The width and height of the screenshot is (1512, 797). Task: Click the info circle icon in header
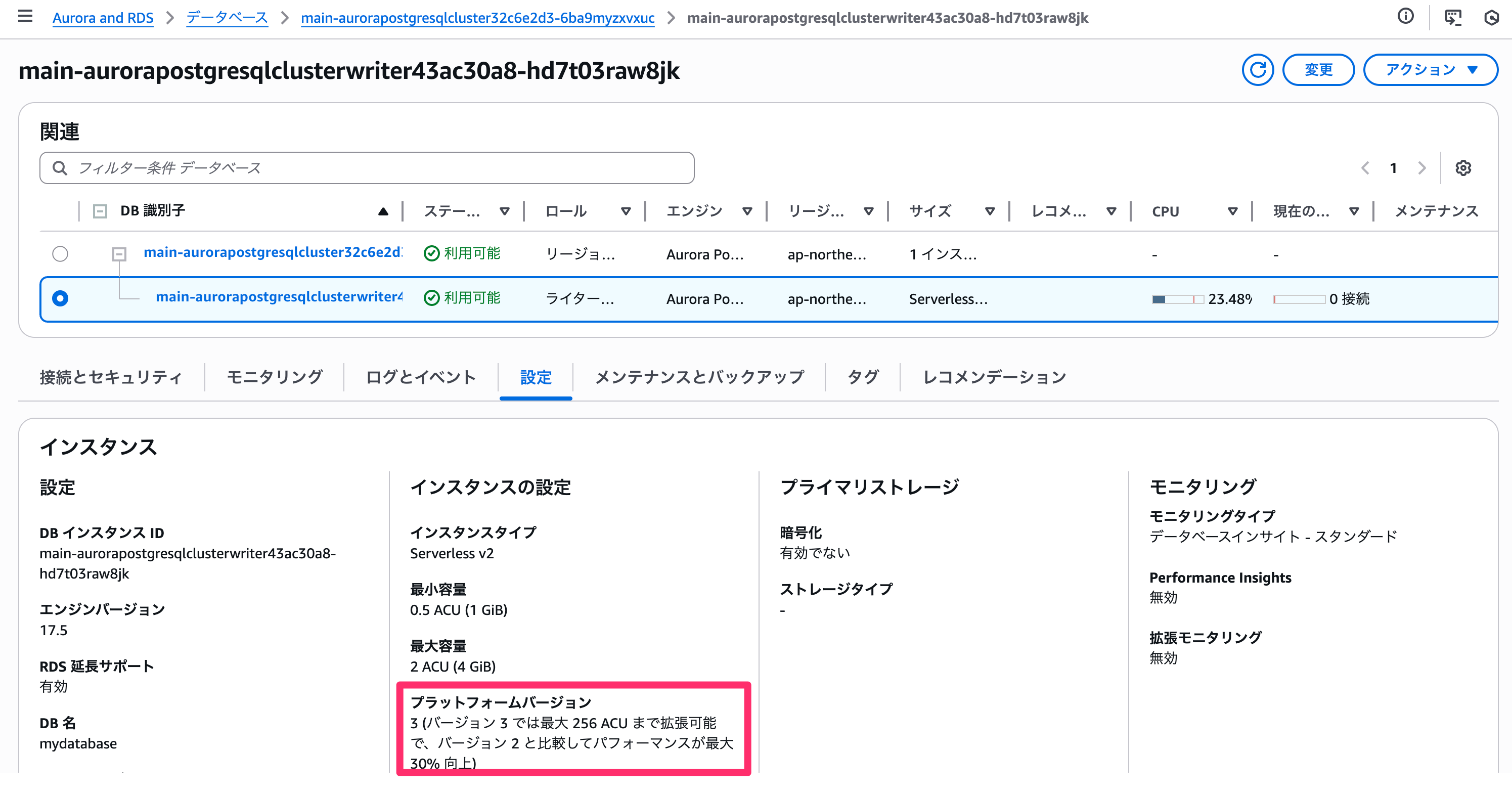click(x=1406, y=16)
